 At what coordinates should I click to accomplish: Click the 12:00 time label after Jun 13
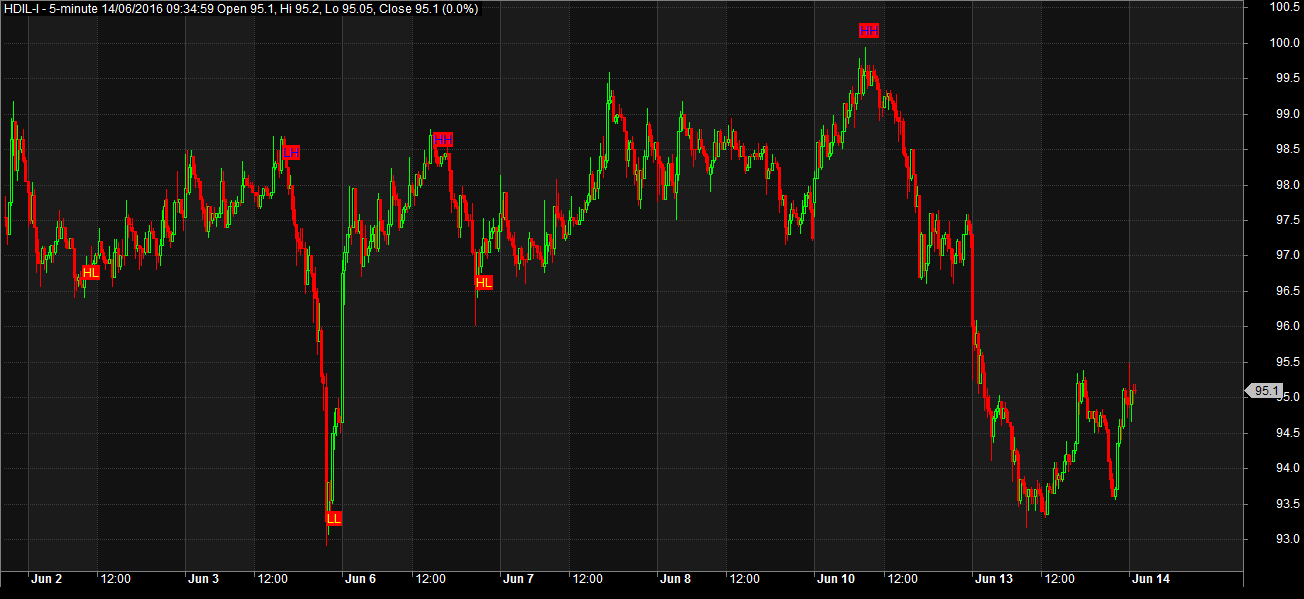click(1058, 579)
